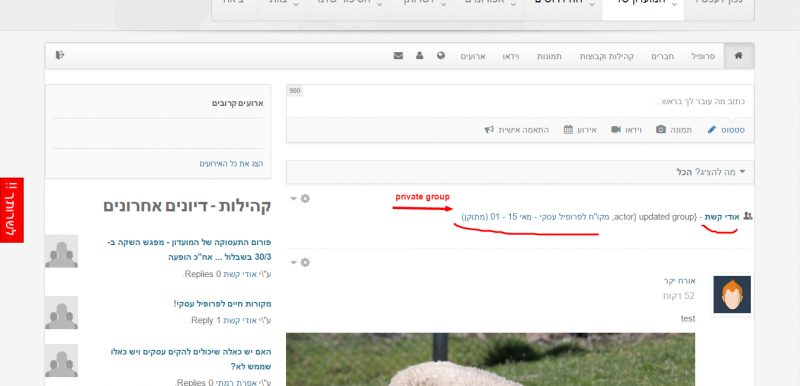This screenshot has width=800, height=386.
Task: Select the תמונה share tab with camera icon
Action: (674, 130)
